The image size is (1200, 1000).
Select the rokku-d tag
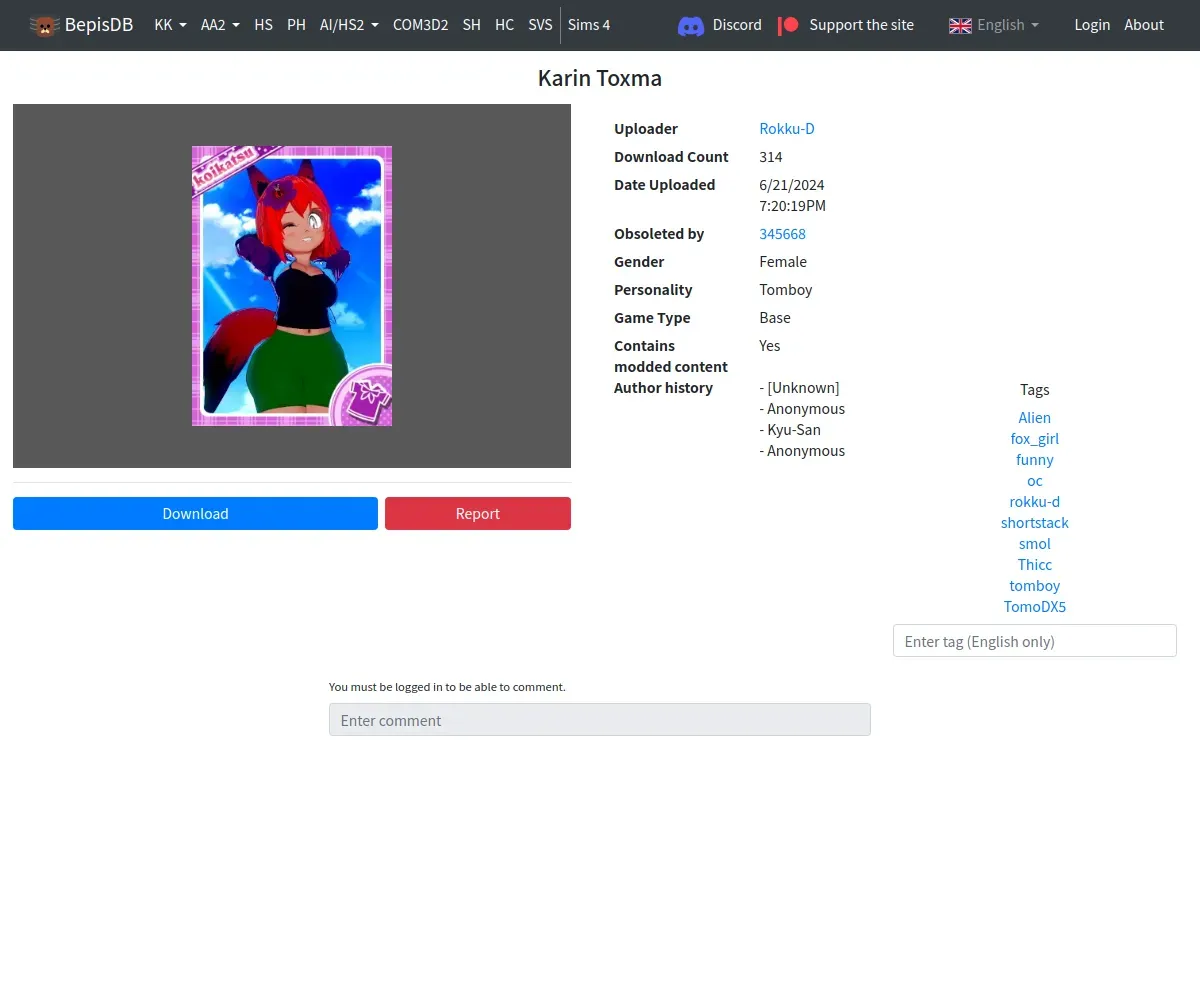(x=1034, y=502)
